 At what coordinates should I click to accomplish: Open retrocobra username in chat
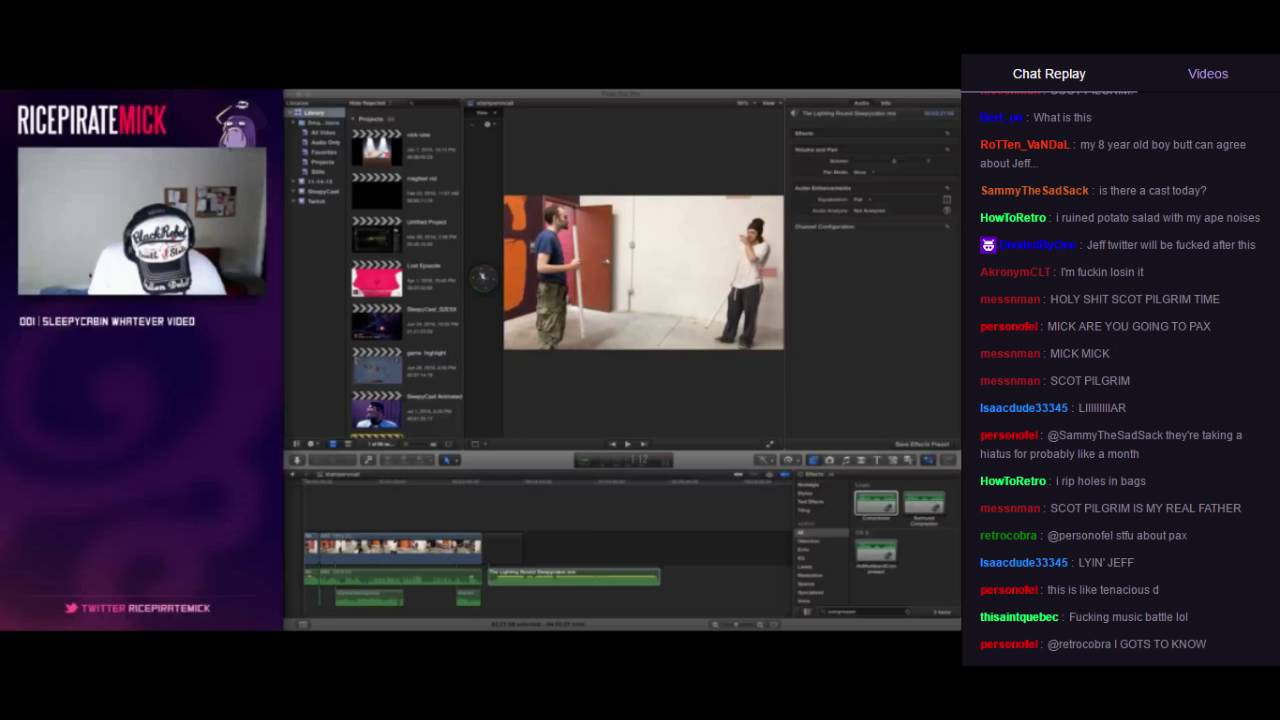[x=1009, y=535]
